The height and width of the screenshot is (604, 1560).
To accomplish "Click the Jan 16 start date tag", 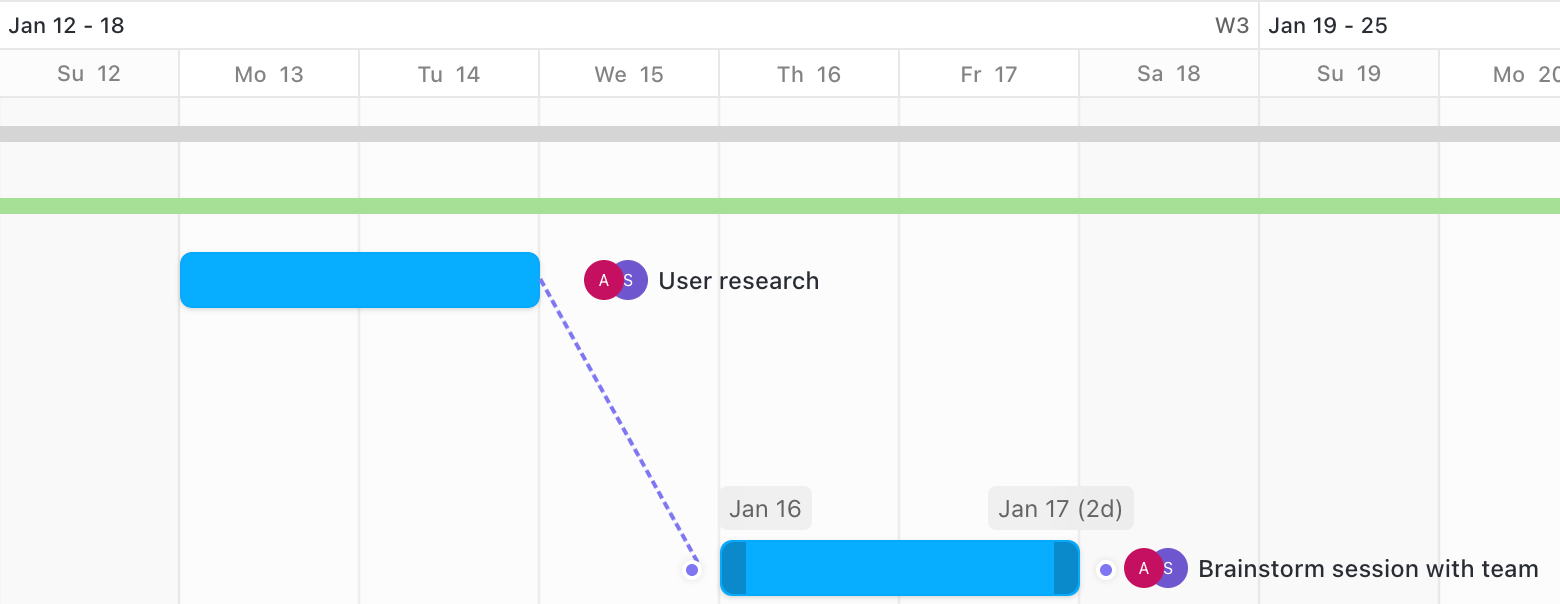I will [x=765, y=509].
